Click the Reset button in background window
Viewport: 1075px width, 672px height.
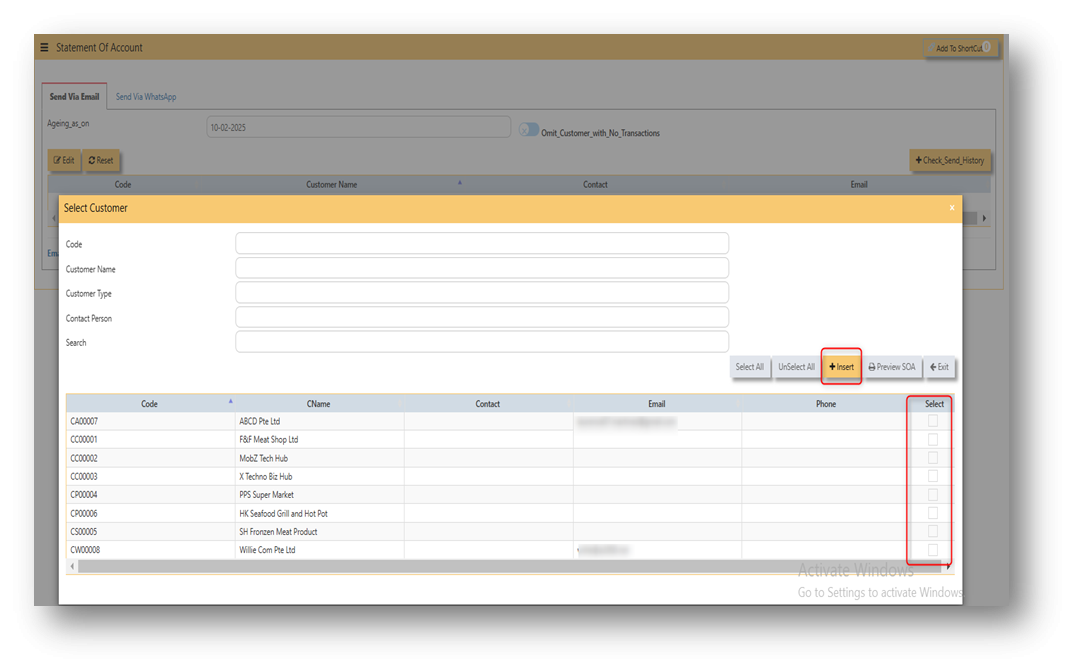coord(101,160)
